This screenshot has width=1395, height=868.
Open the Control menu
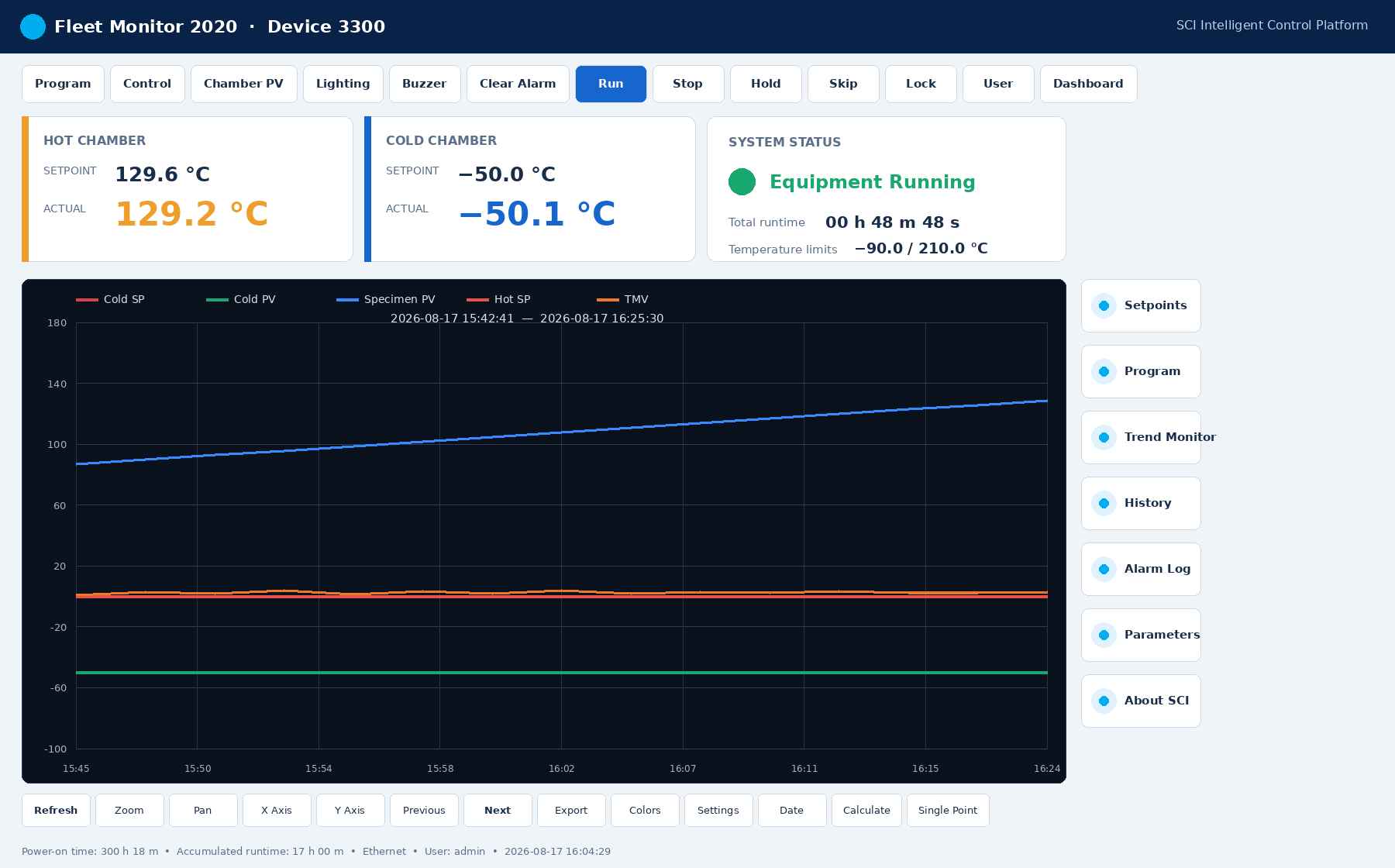[x=147, y=84]
